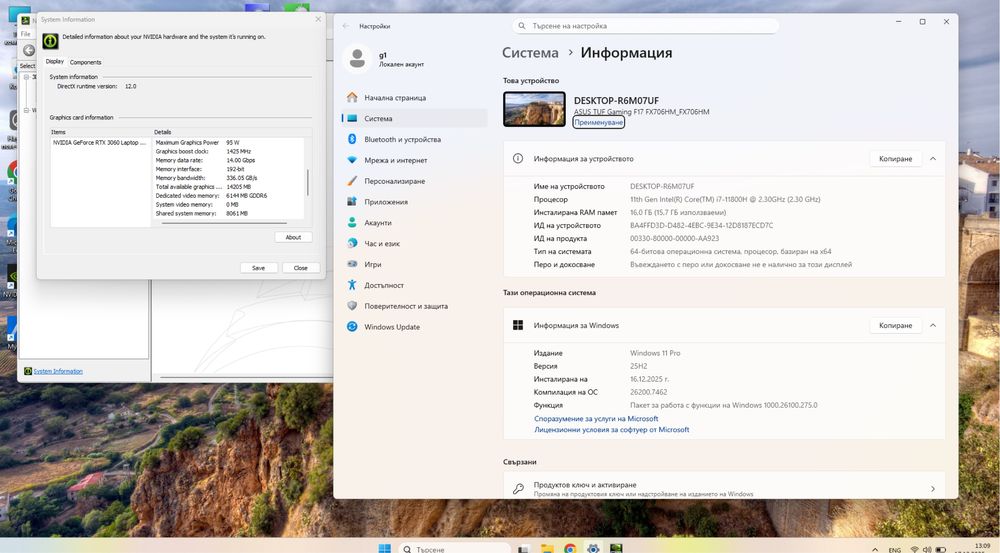Click Система in the breadcrumb heading
The width and height of the screenshot is (1000, 553).
(530, 53)
